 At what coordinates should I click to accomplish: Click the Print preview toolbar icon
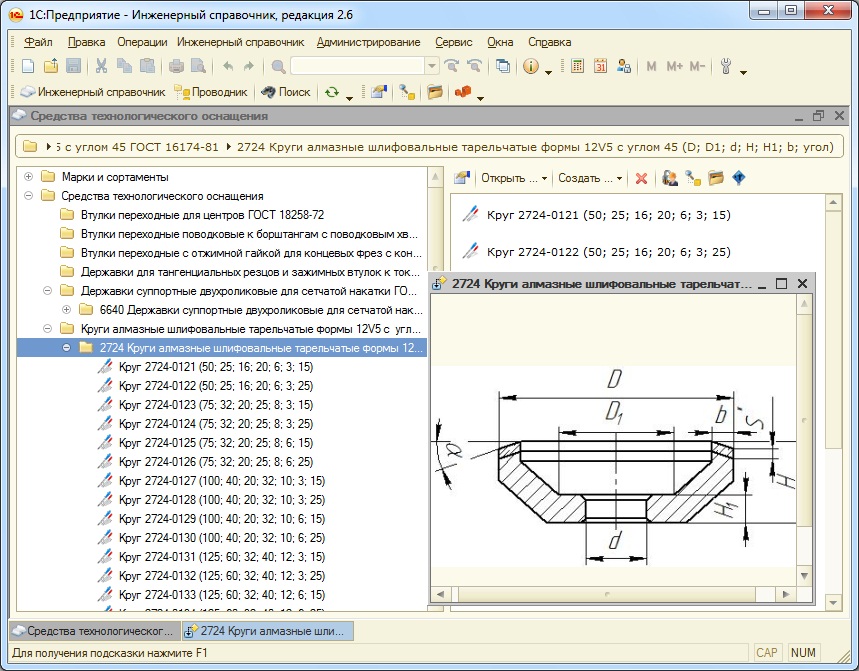click(198, 66)
